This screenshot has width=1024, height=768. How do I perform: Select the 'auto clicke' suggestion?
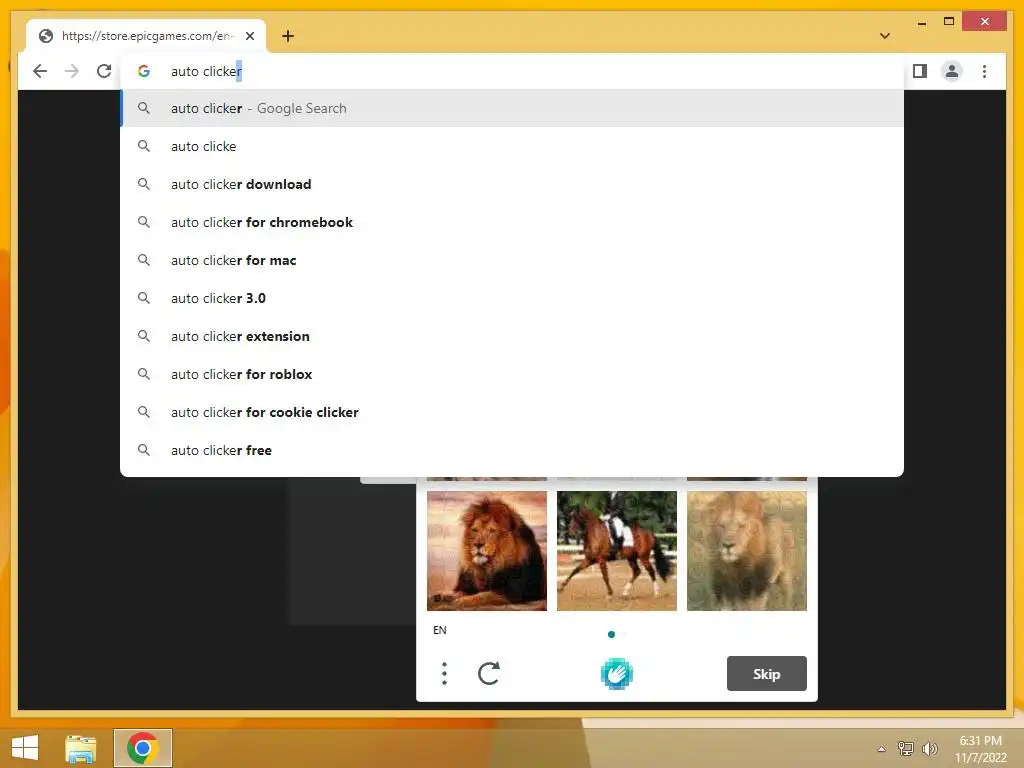512,146
